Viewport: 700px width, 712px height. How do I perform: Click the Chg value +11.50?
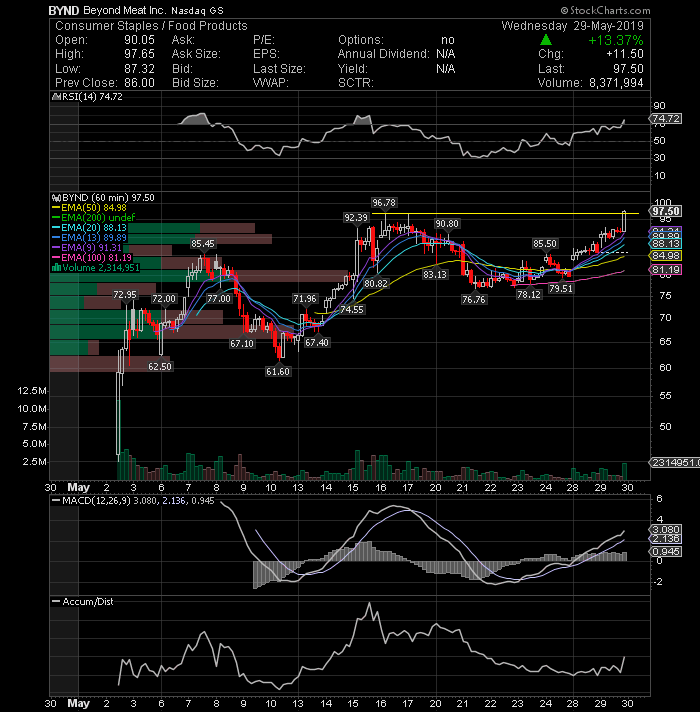[x=625, y=54]
